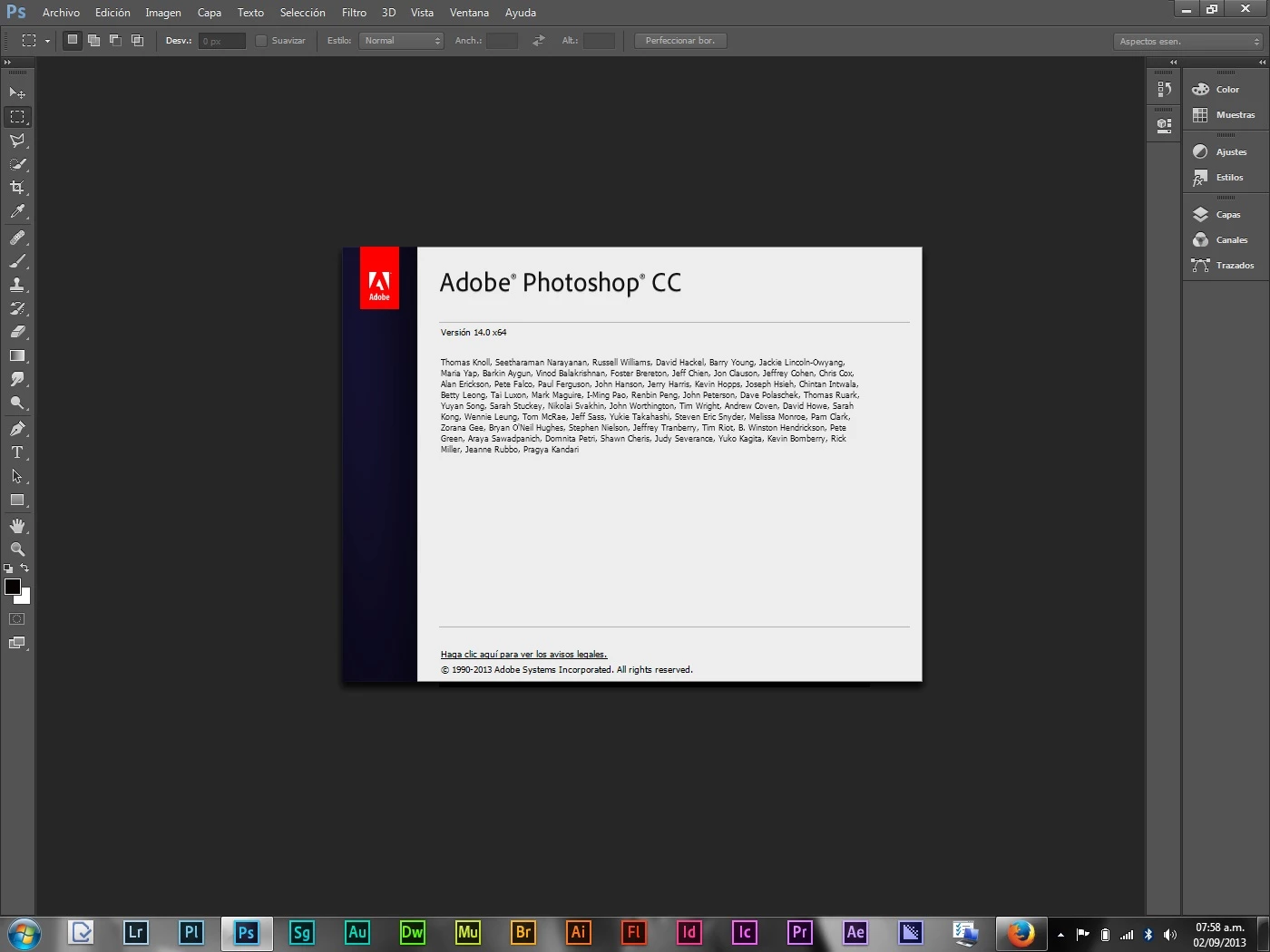Click the black foreground color swatch

click(12, 586)
